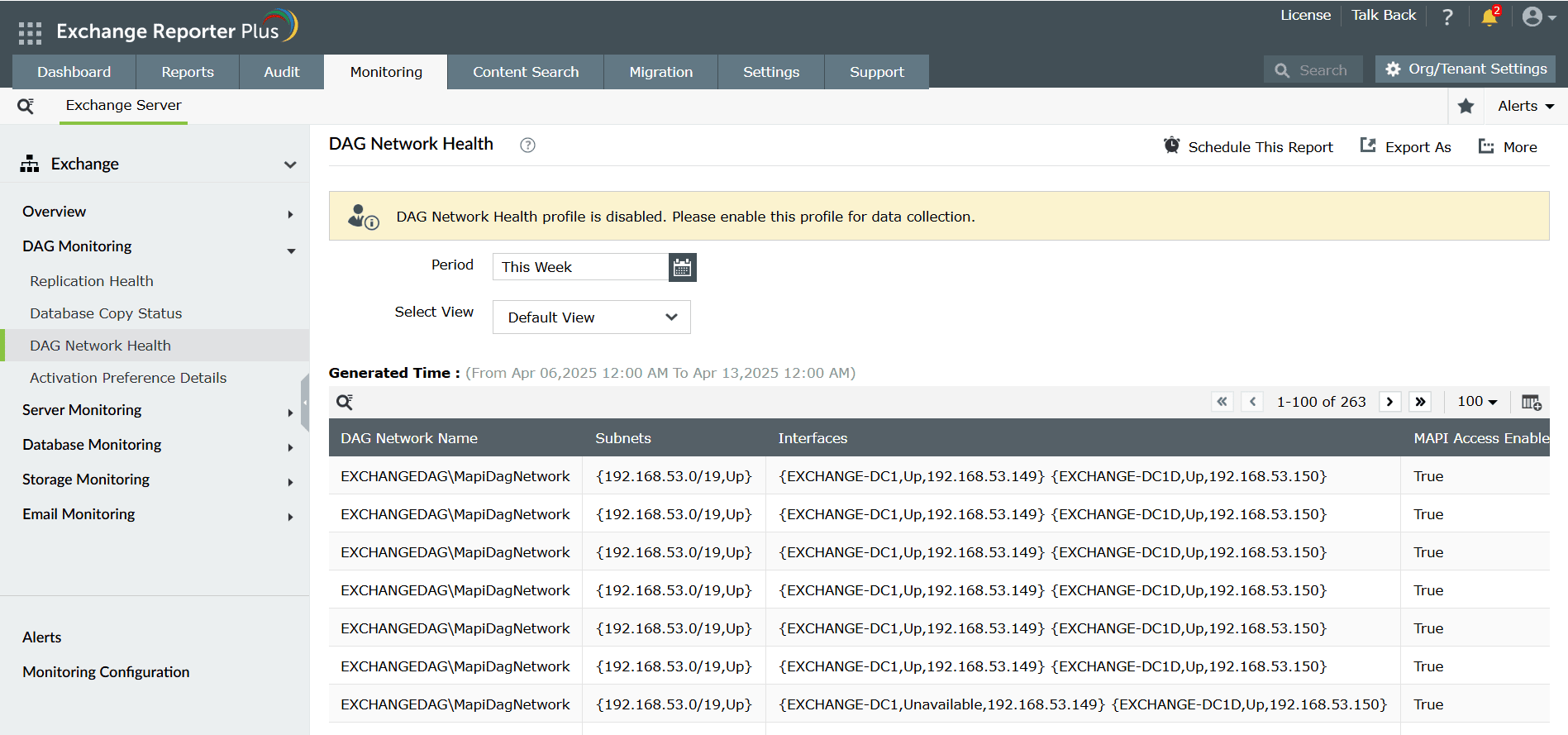Click the disabled profile warning message text
The height and width of the screenshot is (735, 1568).
685,217
